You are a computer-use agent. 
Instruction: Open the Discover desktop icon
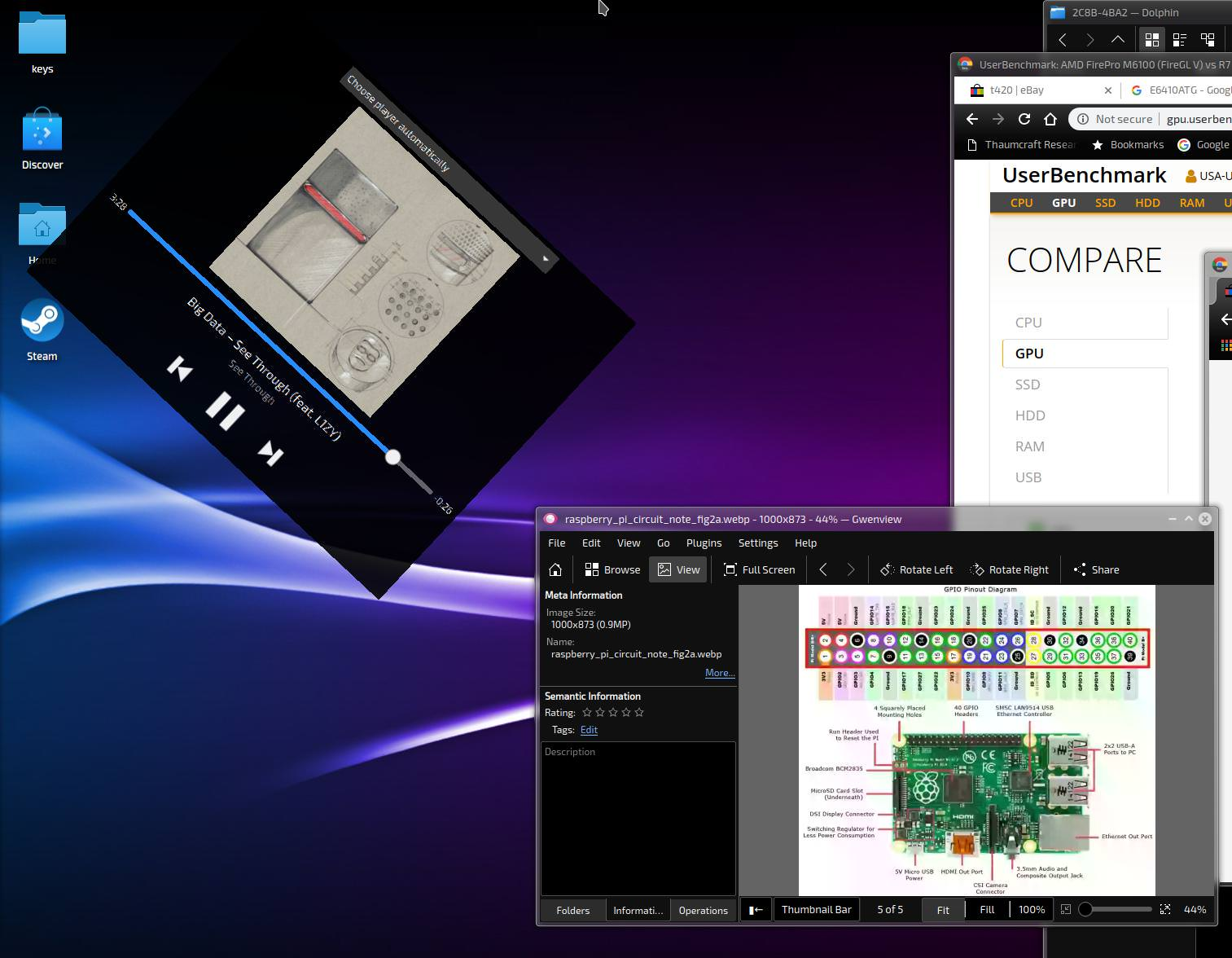42,133
